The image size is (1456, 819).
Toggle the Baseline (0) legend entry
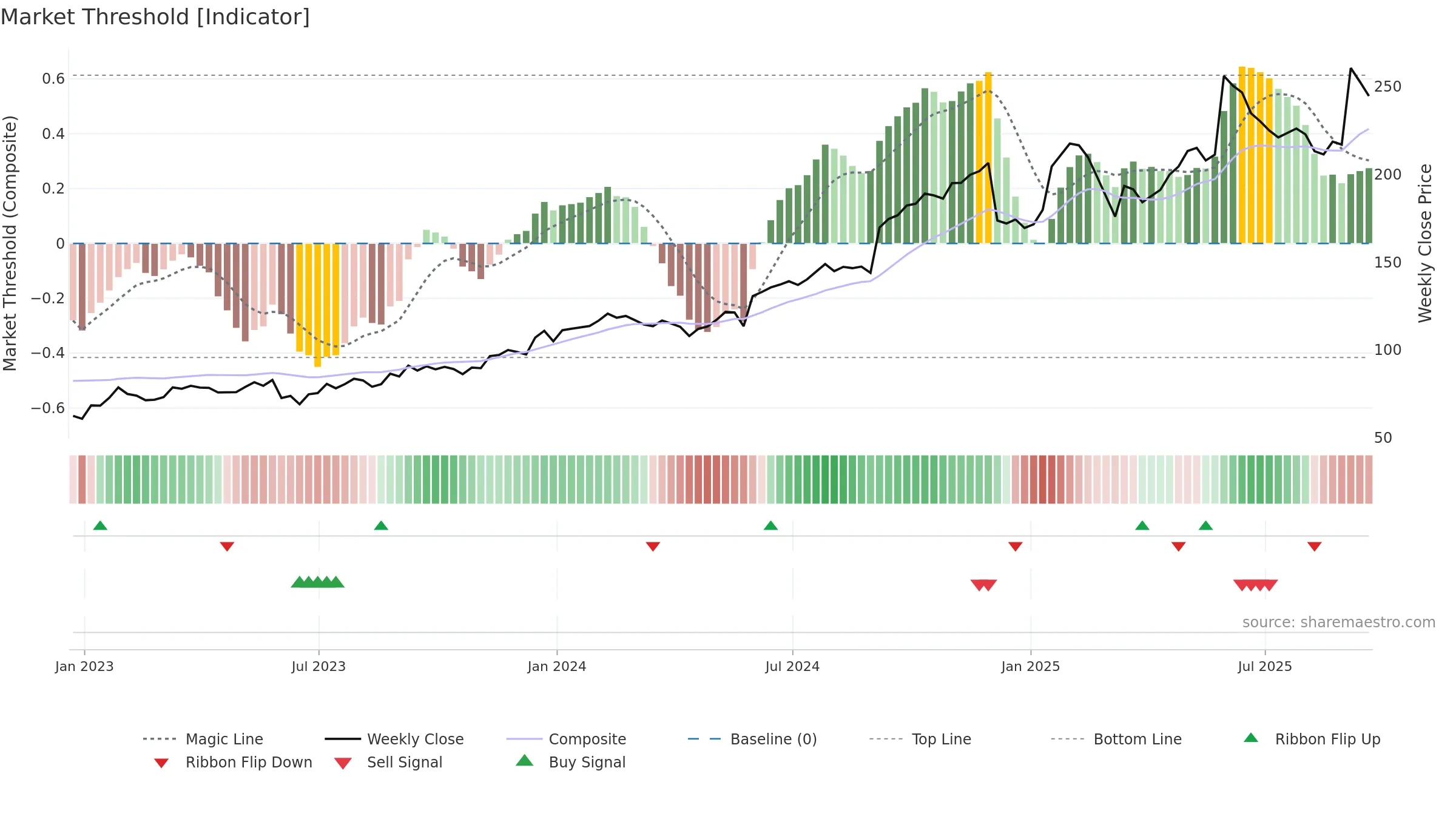pyautogui.click(x=752, y=739)
